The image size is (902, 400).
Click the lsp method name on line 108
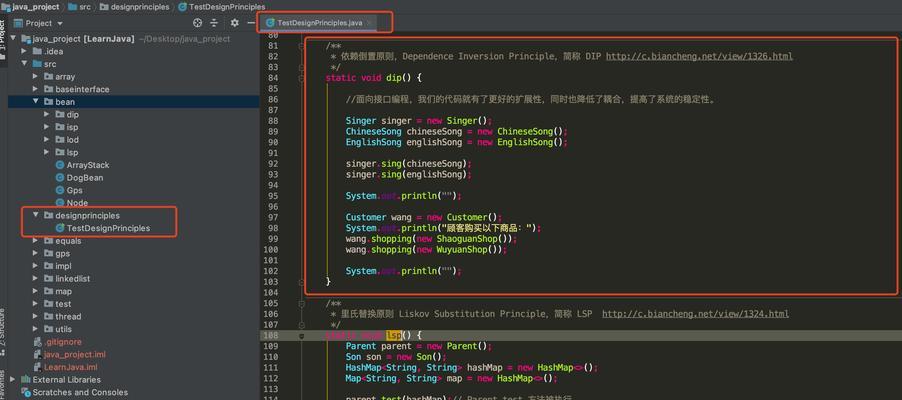(393, 335)
